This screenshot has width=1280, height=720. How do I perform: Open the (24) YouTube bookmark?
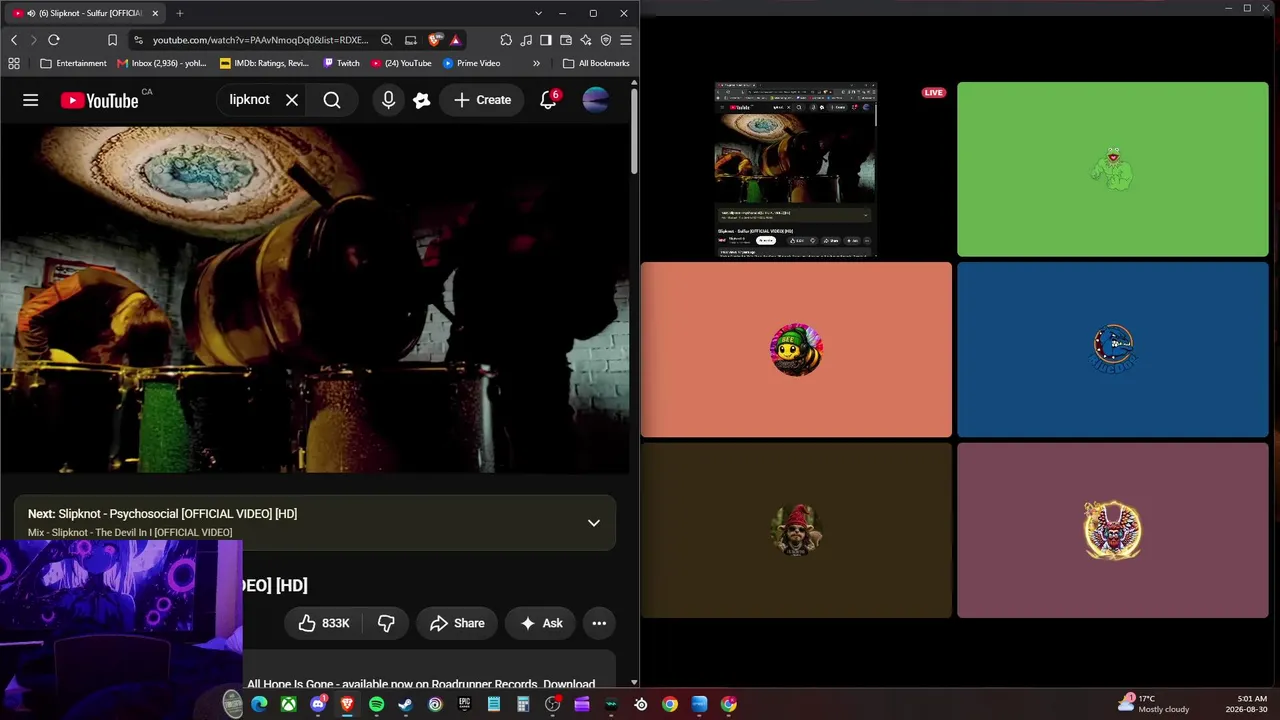coord(401,63)
